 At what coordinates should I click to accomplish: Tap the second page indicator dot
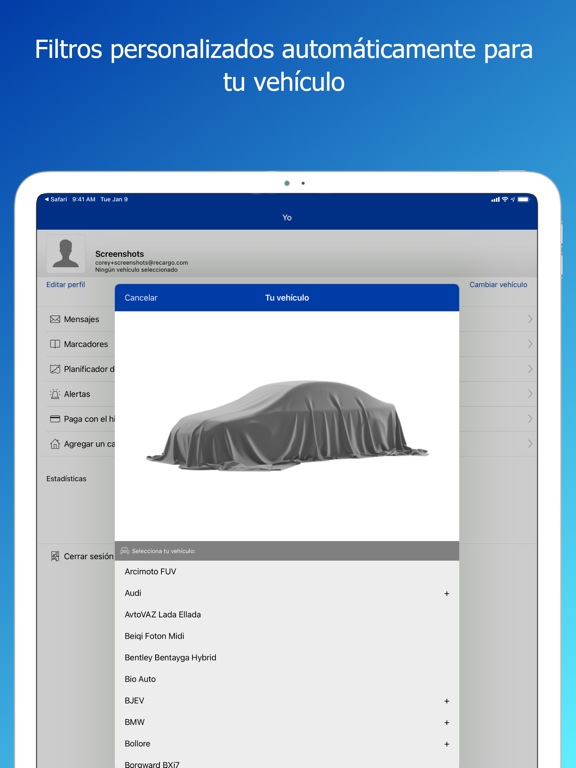point(303,183)
